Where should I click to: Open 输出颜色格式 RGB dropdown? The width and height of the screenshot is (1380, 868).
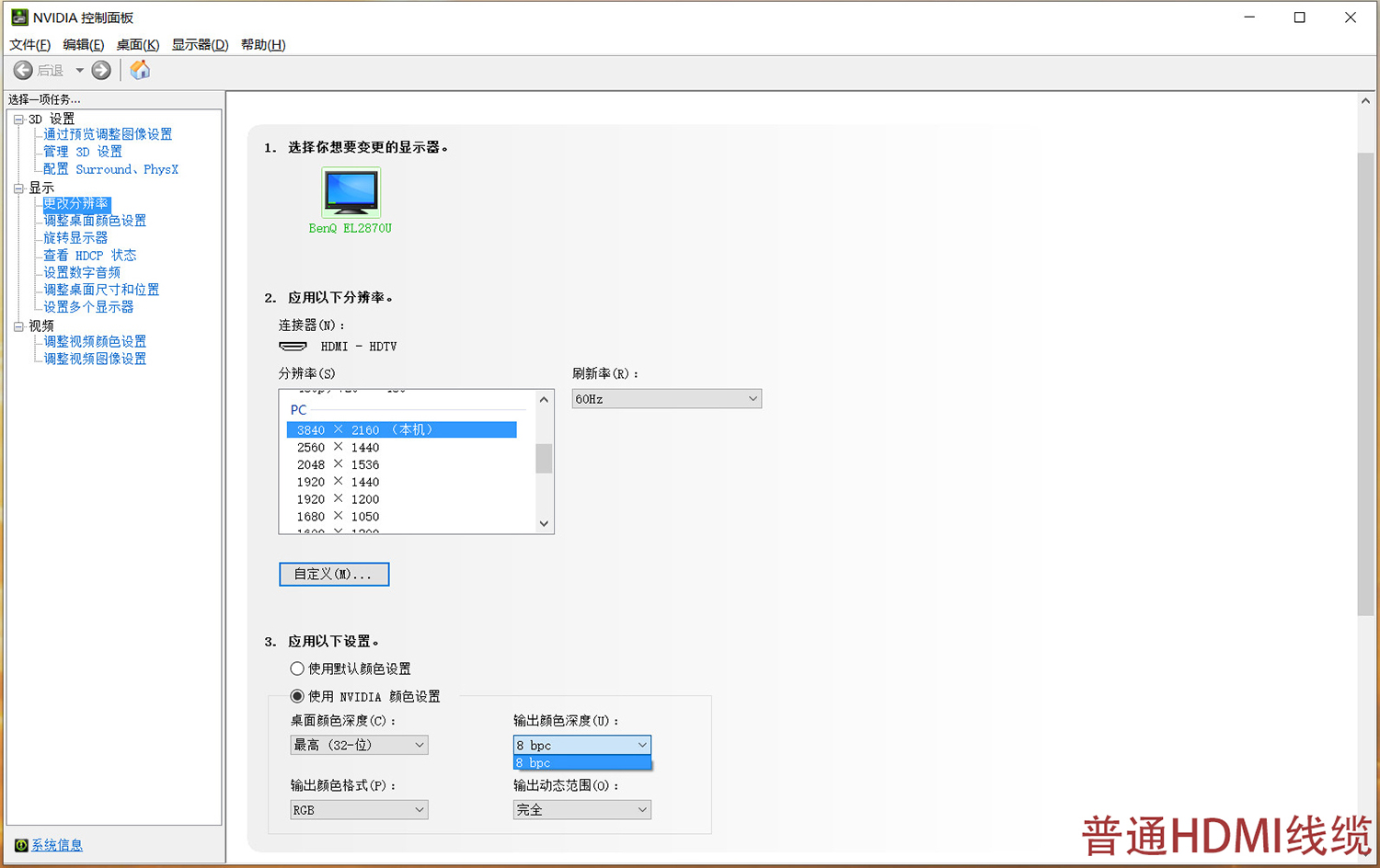[x=359, y=810]
